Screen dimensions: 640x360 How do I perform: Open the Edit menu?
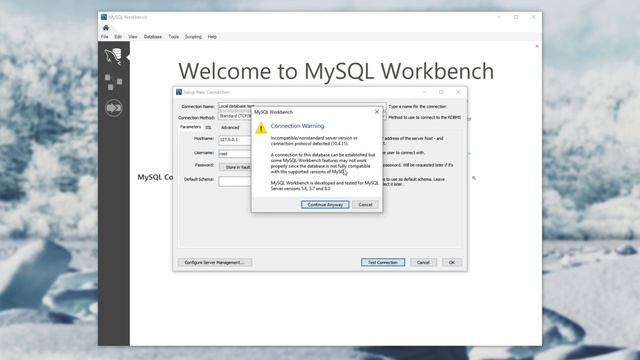click(118, 37)
